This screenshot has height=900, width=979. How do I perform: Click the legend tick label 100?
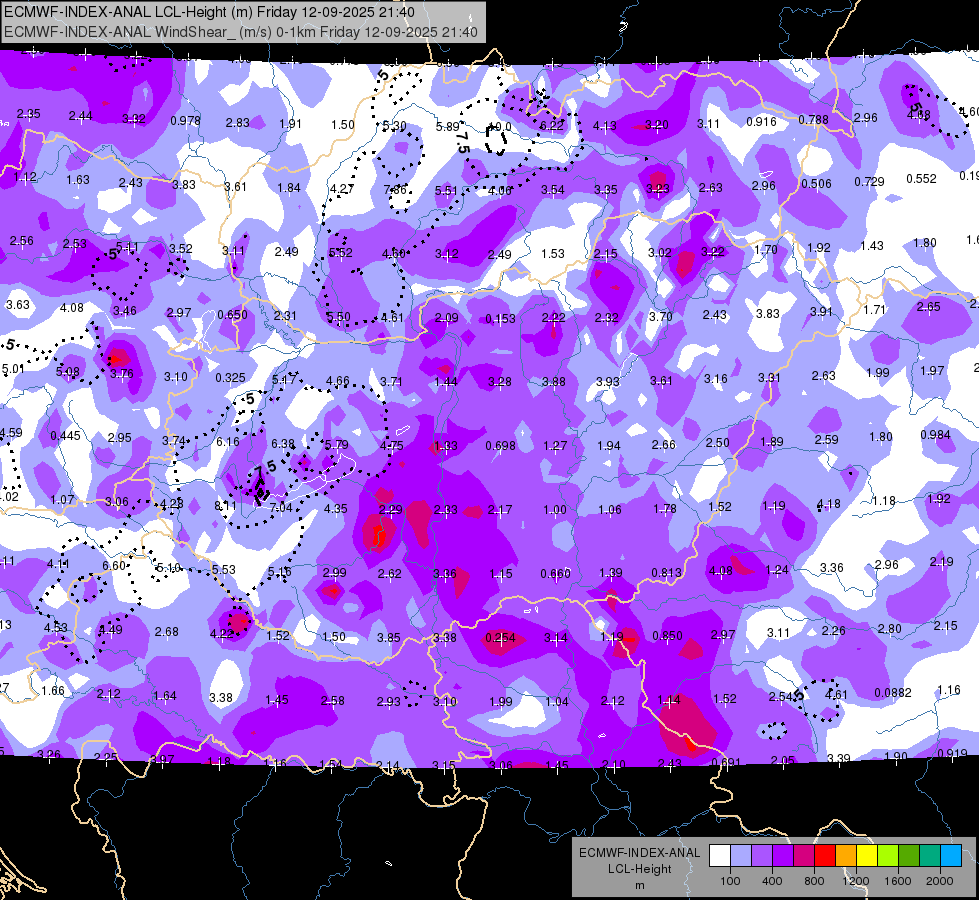(x=730, y=881)
